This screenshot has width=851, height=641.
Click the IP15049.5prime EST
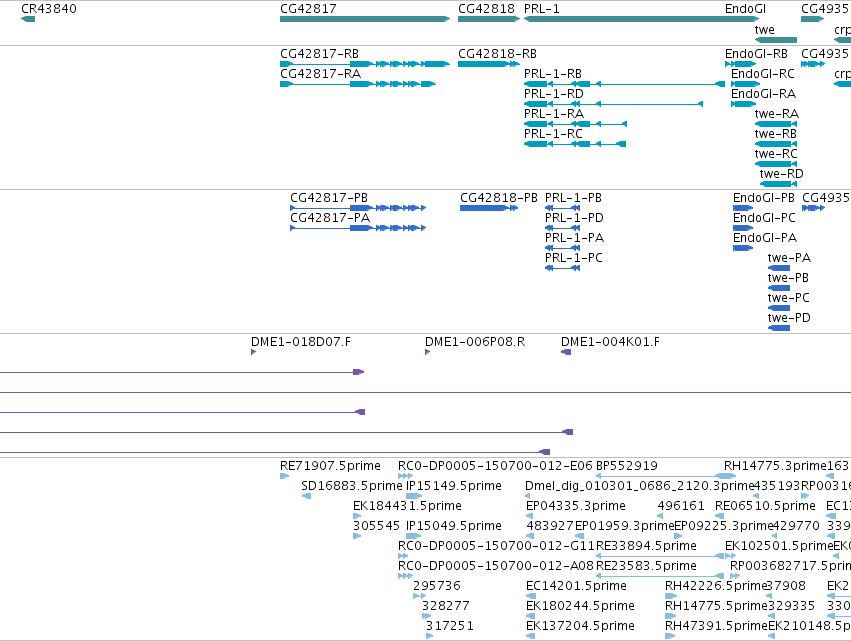[x=414, y=536]
